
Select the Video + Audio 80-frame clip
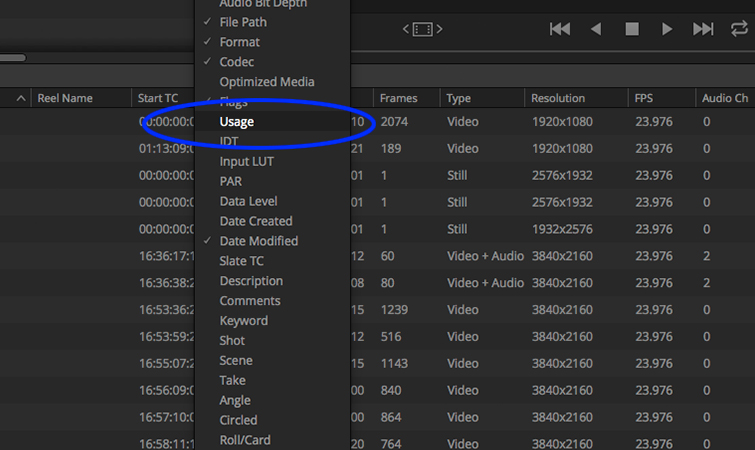pyautogui.click(x=378, y=283)
